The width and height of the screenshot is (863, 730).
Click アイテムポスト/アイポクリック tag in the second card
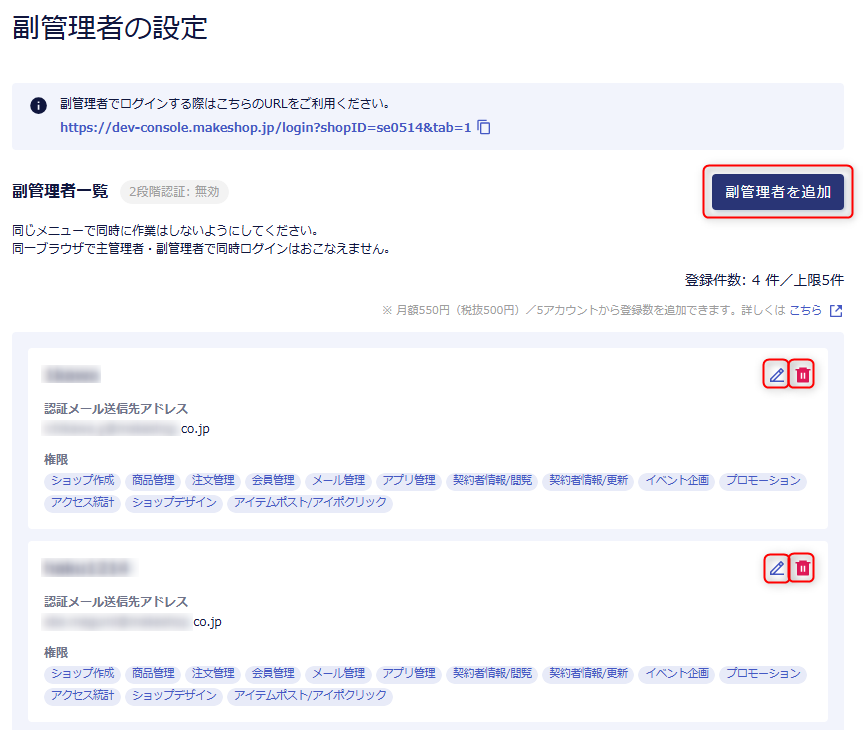click(x=309, y=695)
